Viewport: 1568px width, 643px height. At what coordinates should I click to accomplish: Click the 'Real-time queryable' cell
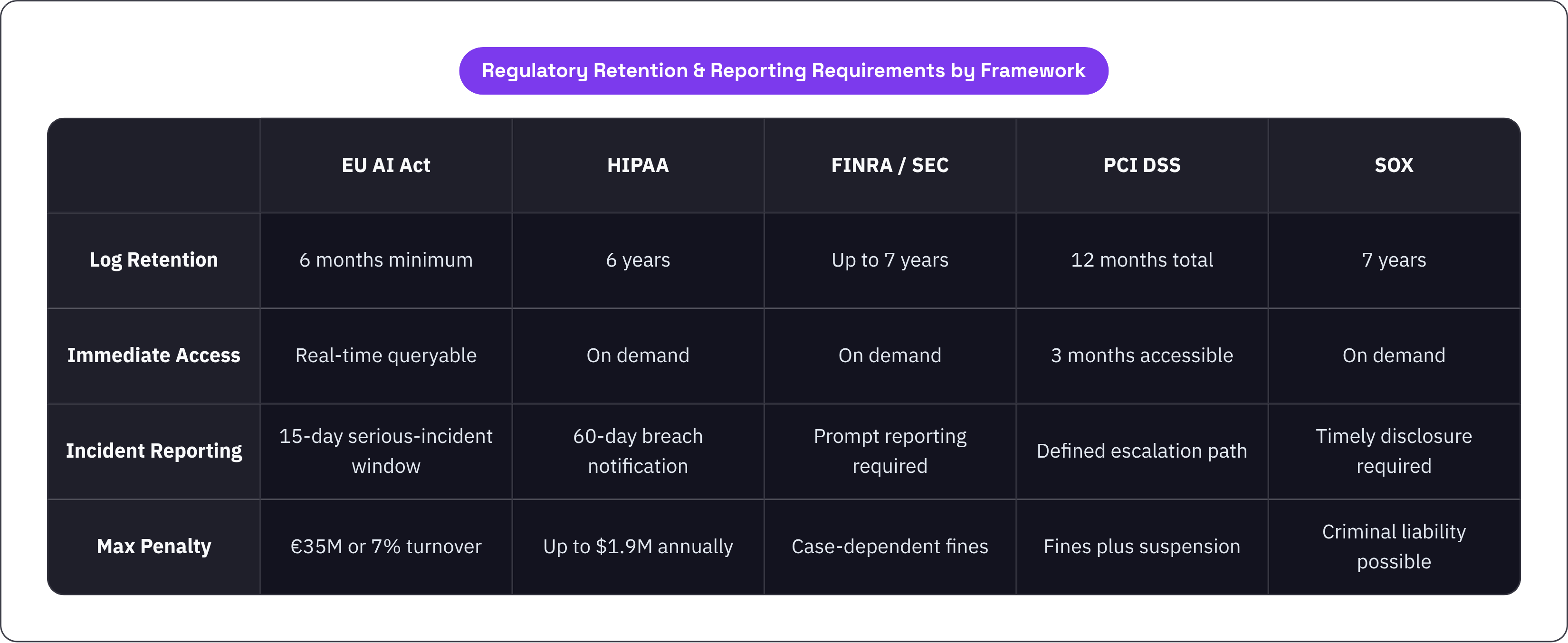(x=386, y=355)
